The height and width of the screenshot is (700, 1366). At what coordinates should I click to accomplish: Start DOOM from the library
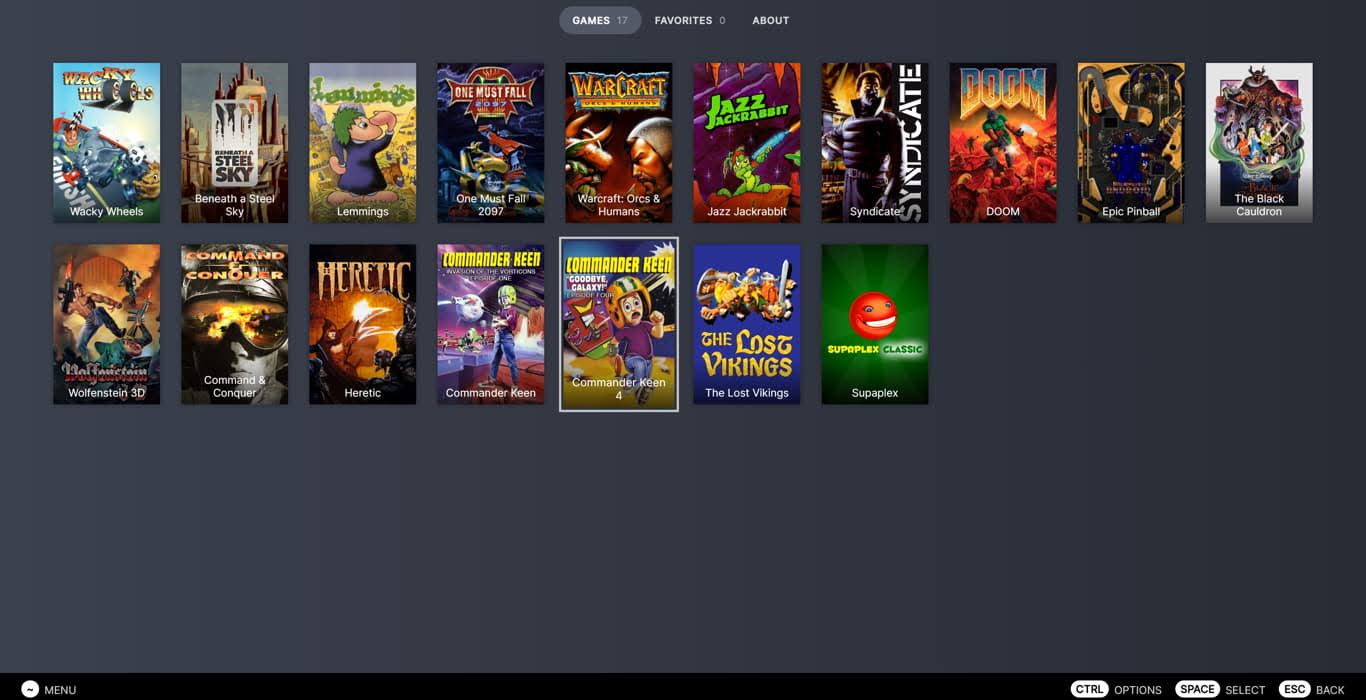[x=1002, y=142]
